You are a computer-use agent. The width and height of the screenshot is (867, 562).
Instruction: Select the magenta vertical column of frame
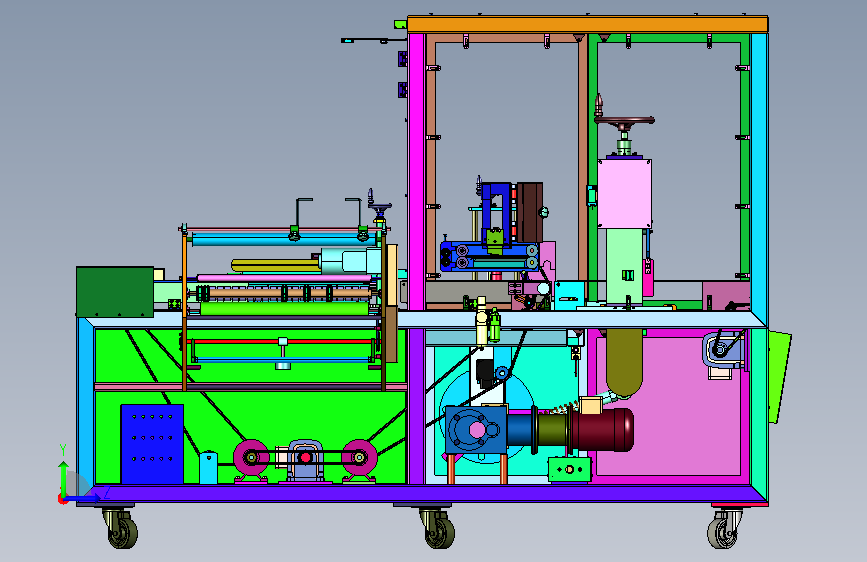coord(416,171)
